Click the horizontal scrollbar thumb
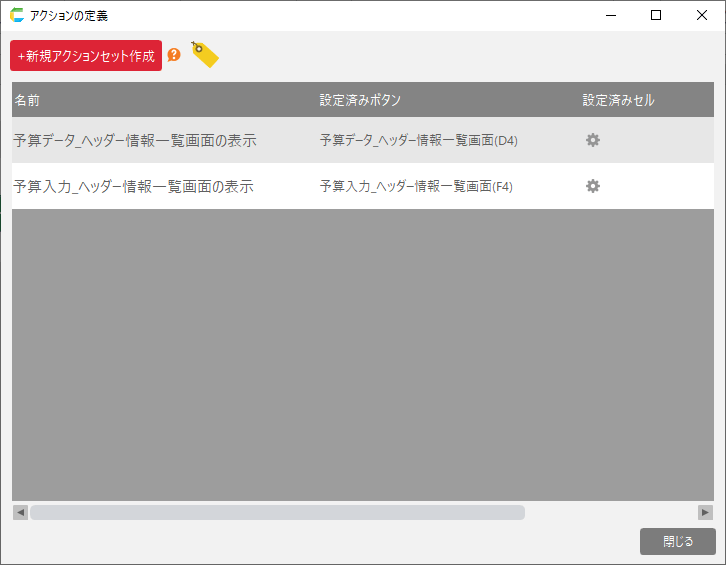The image size is (726, 565). 277,512
